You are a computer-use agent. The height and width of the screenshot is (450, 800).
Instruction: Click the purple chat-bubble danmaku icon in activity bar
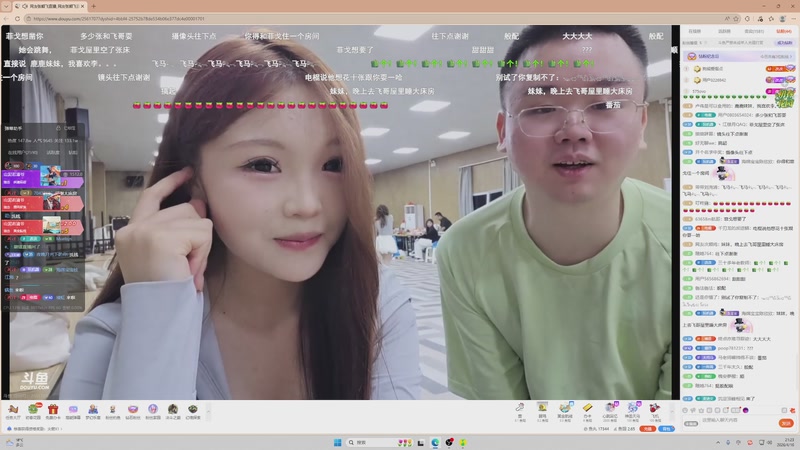[73, 411]
